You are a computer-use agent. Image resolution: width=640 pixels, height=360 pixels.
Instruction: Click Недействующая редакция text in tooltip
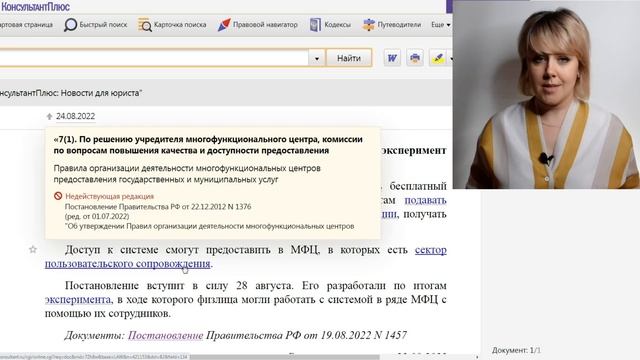pos(109,196)
